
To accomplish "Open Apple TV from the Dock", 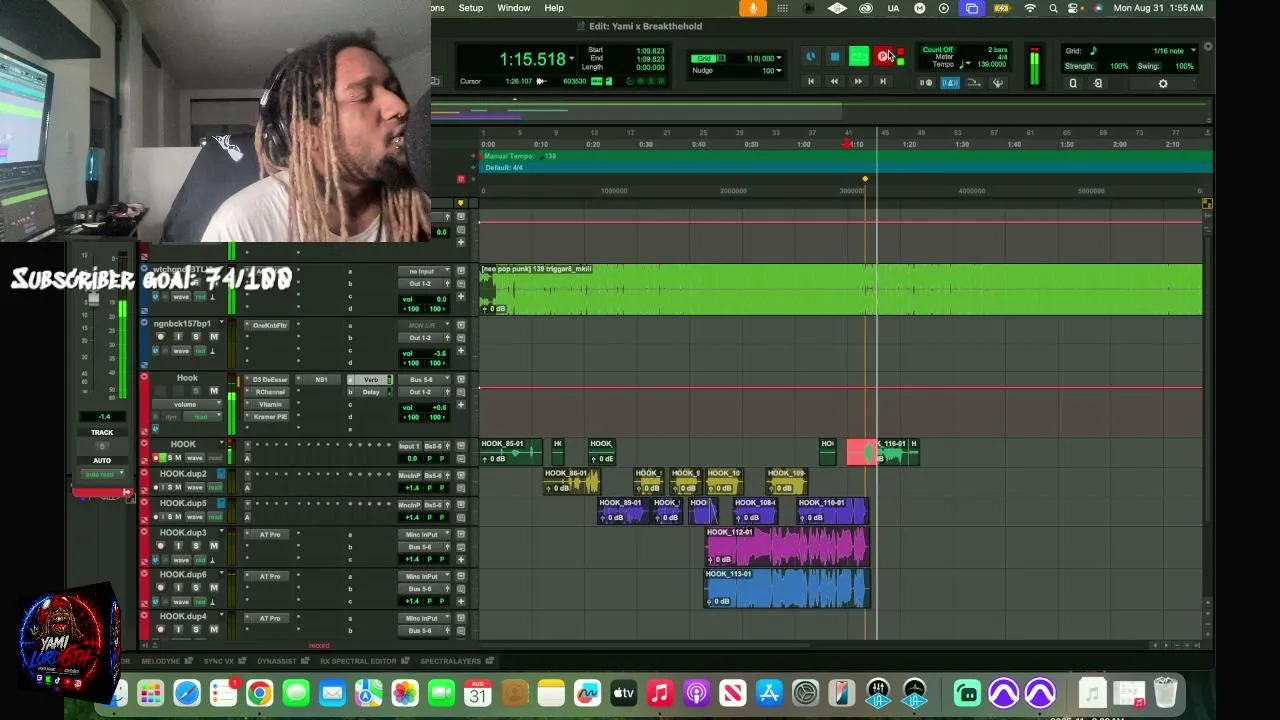I will pos(623,693).
